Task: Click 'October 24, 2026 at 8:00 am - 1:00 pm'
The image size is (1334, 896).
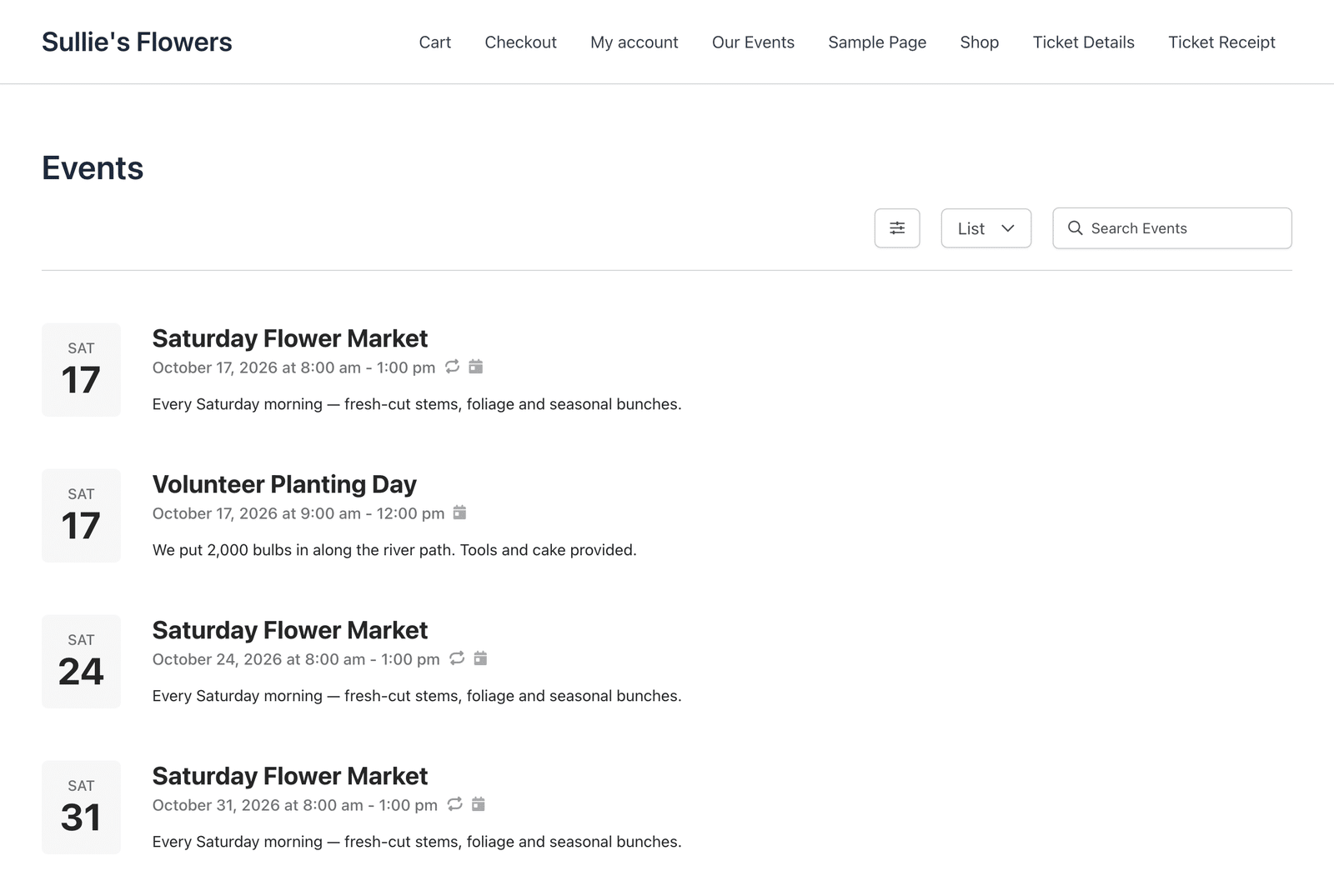Action: [296, 659]
